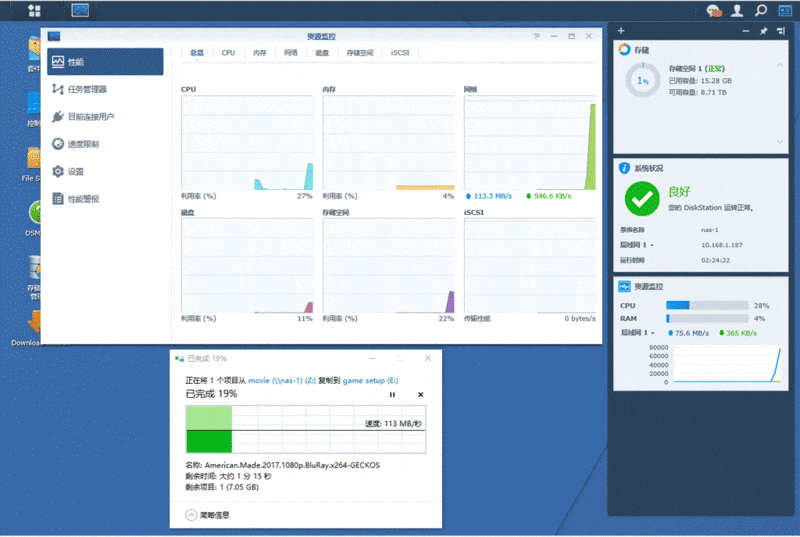Open the user account options icon
This screenshot has width=800, height=537.
[x=737, y=11]
